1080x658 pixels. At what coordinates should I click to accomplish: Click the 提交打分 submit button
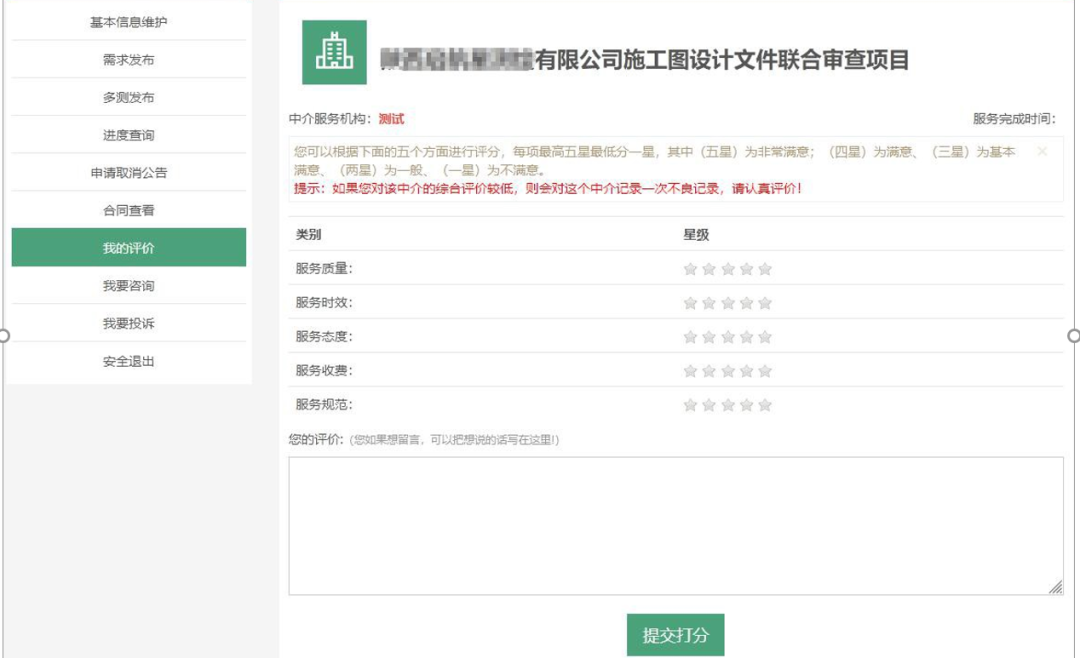pos(675,633)
